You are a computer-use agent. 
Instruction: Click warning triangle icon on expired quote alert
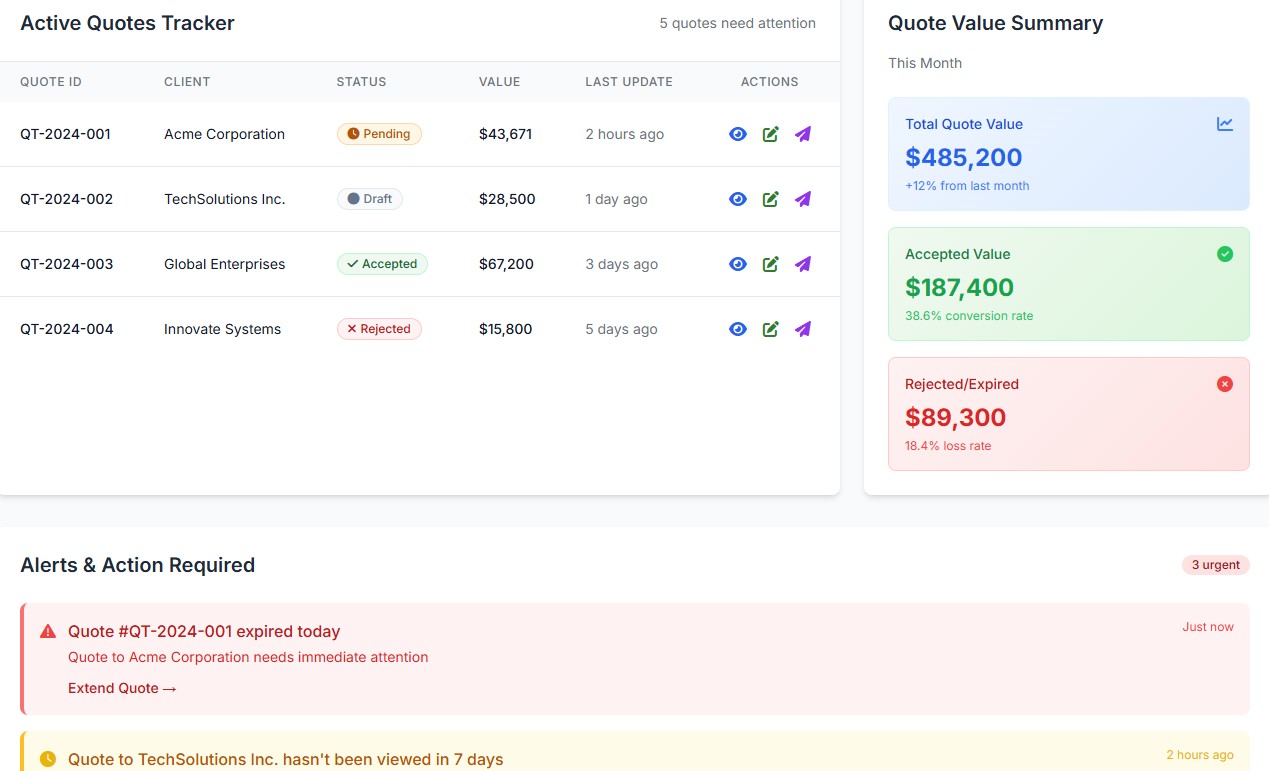click(x=48, y=631)
